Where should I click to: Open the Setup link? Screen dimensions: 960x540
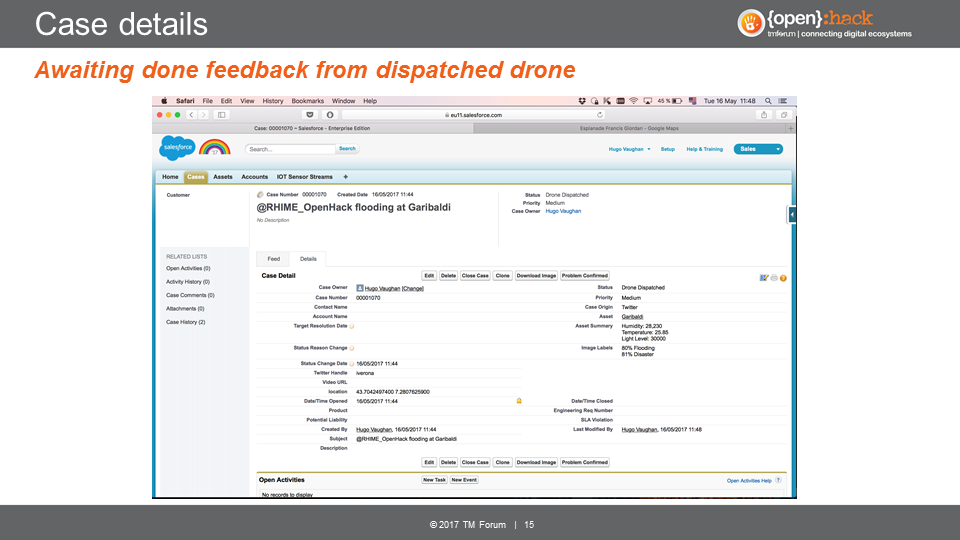[668, 149]
